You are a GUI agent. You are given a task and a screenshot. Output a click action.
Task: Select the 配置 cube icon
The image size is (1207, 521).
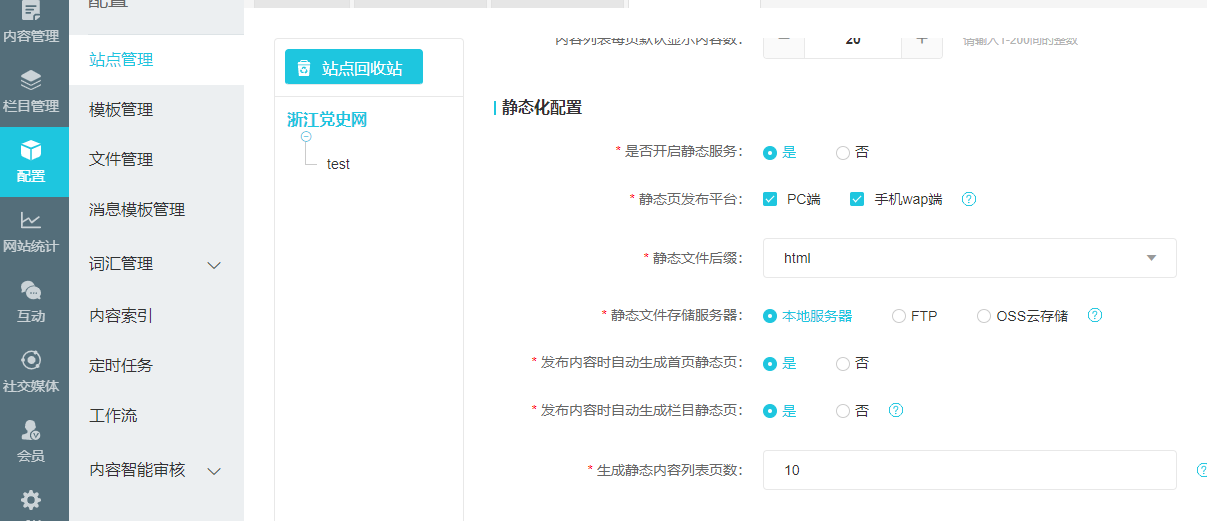[x=31, y=151]
